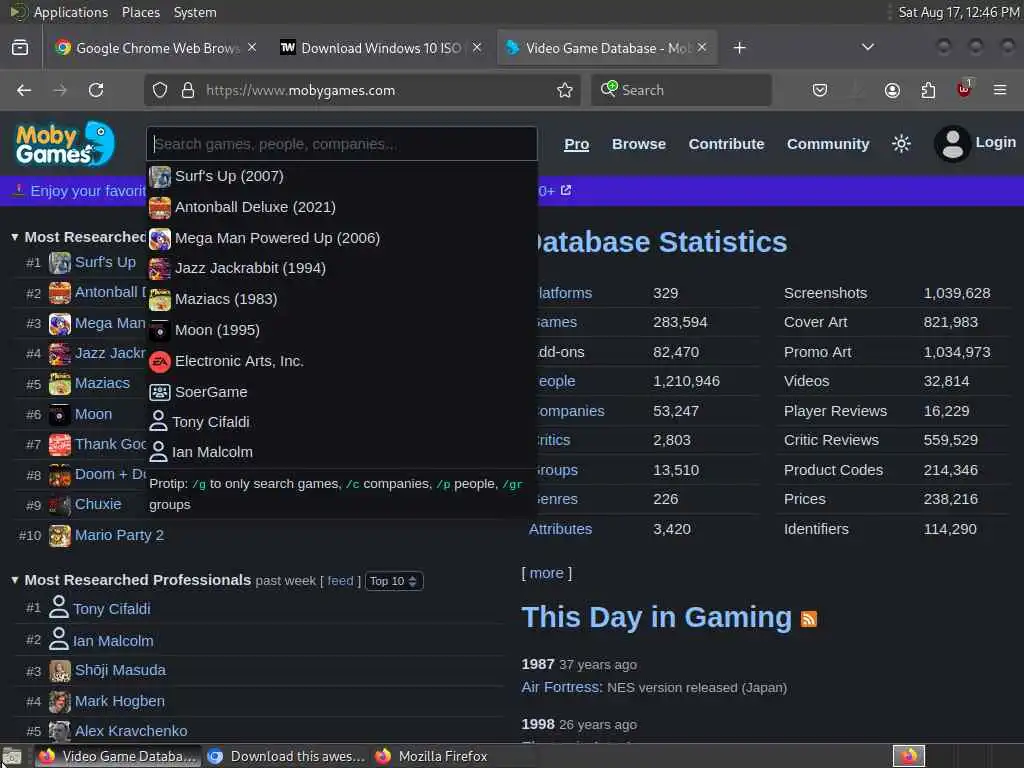
Task: Select Mega Man Powered Up (2006) suggestion
Action: (x=342, y=238)
